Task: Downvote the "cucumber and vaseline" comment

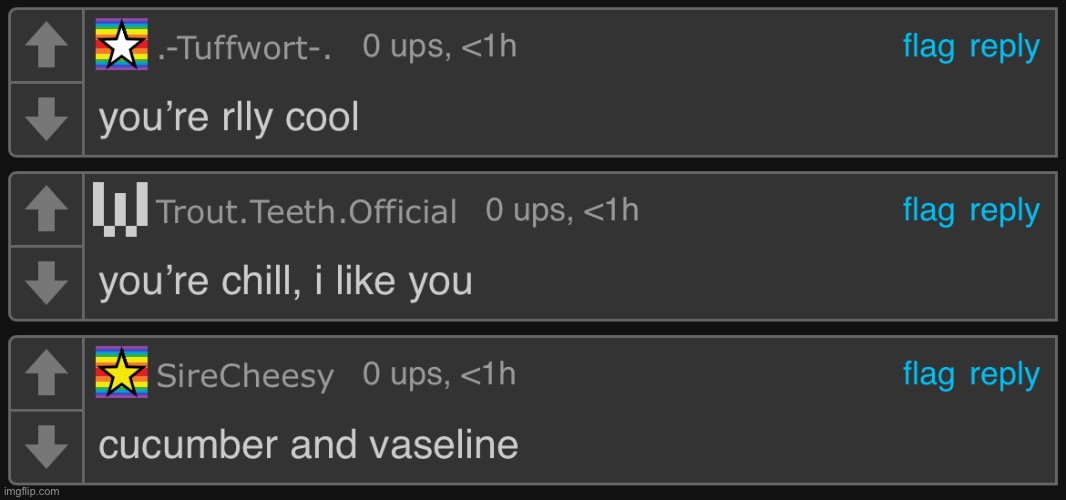Action: 46,446
